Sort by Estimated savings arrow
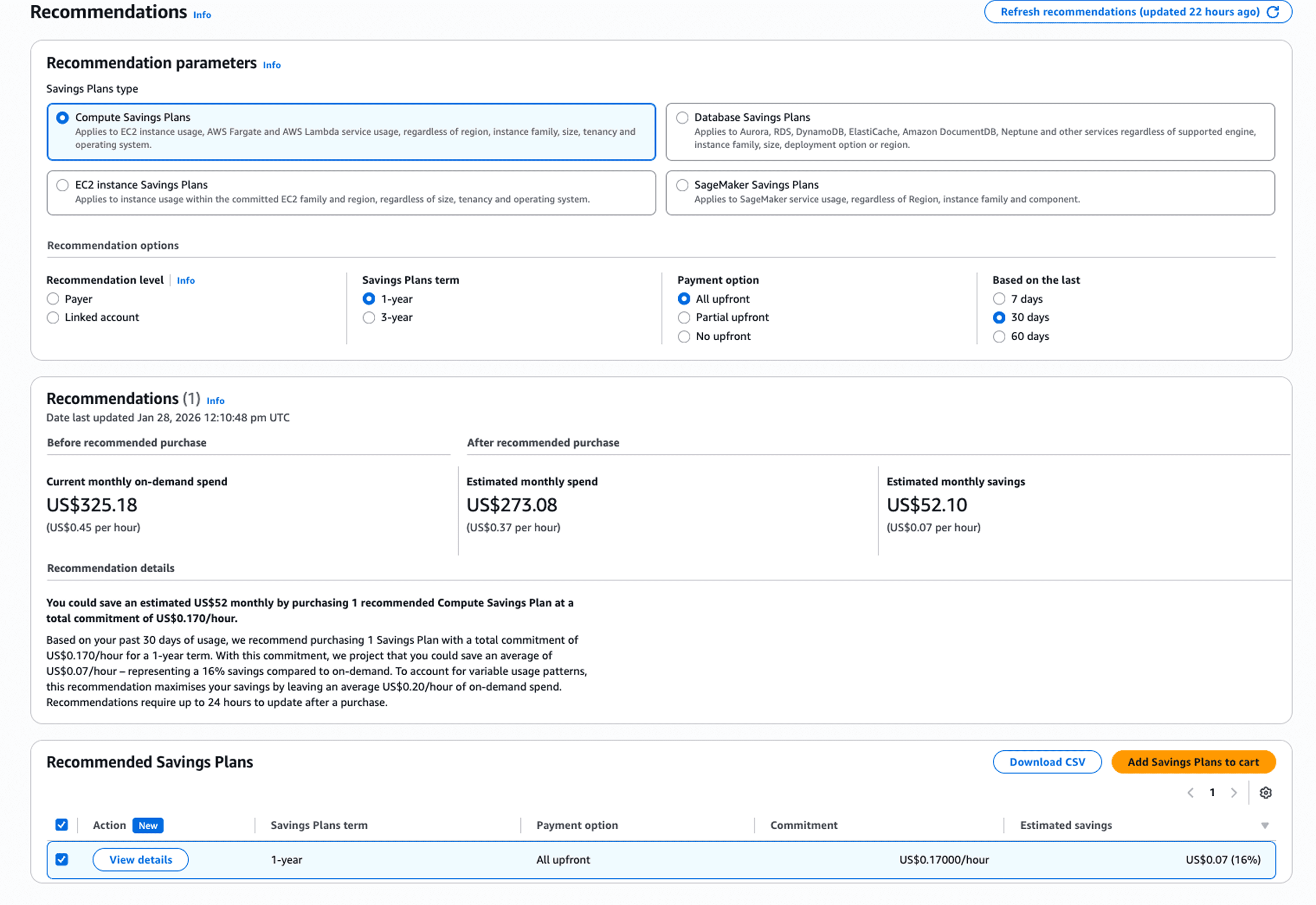Image resolution: width=1316 pixels, height=905 pixels. tap(1264, 826)
